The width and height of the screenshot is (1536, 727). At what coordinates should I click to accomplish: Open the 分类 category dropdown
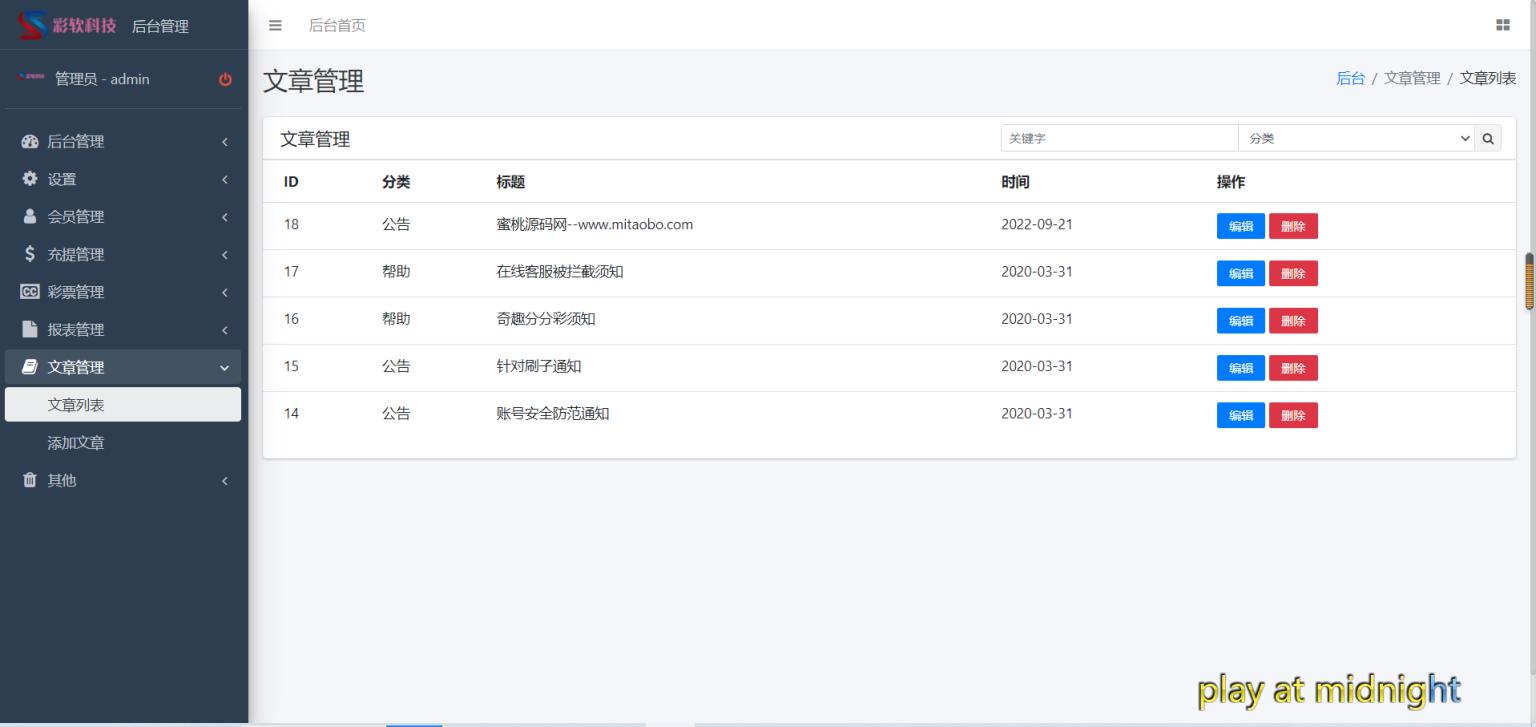click(x=1356, y=138)
